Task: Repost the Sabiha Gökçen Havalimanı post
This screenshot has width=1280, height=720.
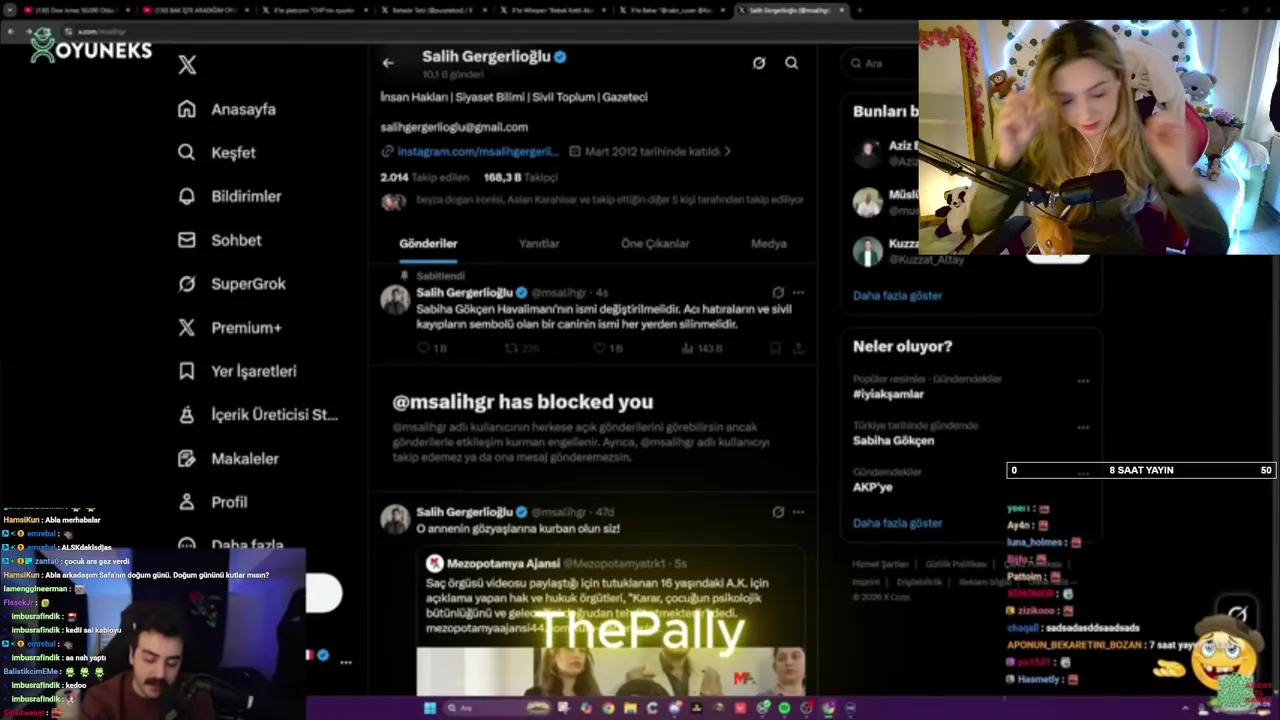Action: (521, 348)
